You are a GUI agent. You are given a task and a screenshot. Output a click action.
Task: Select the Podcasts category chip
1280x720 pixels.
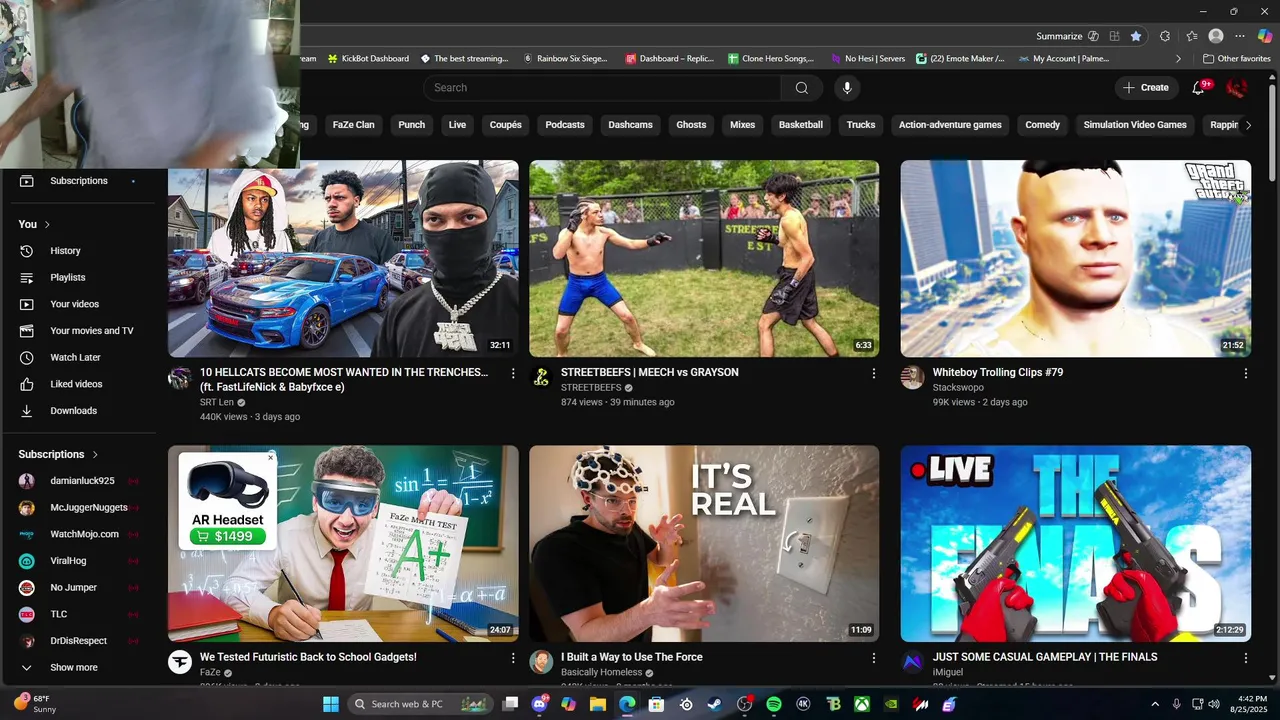click(565, 125)
